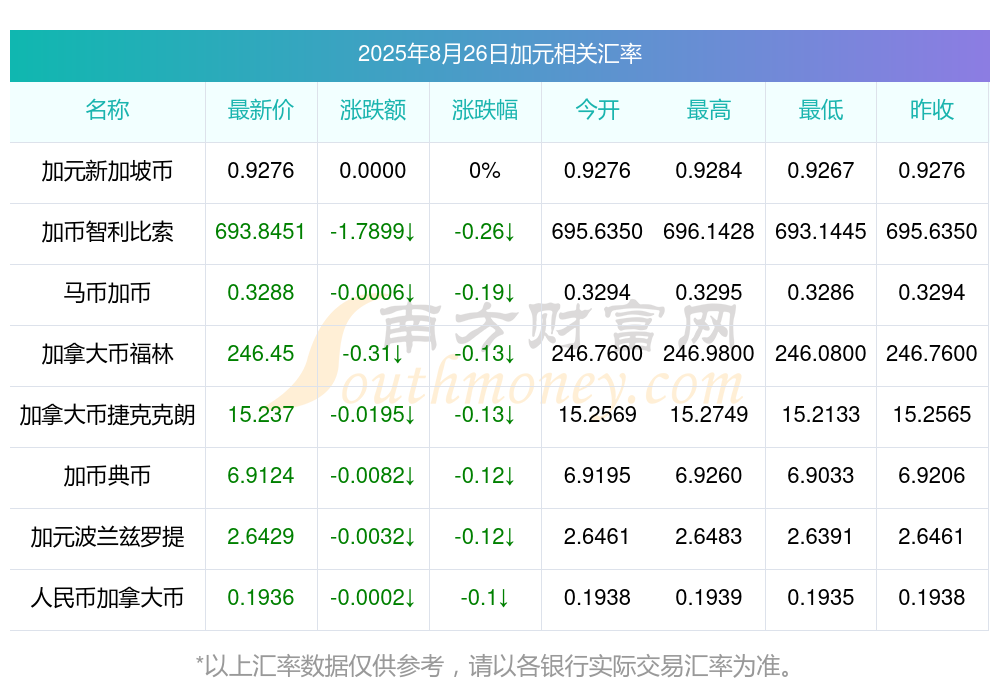Click change amount -0.0082↓
This screenshot has height=698, width=1000.
click(x=372, y=476)
